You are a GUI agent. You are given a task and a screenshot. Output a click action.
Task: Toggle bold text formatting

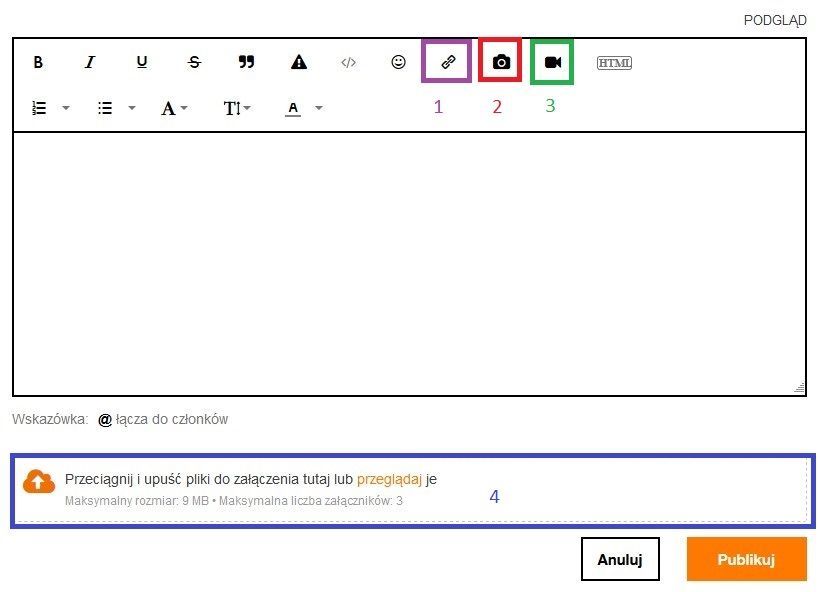(38, 62)
